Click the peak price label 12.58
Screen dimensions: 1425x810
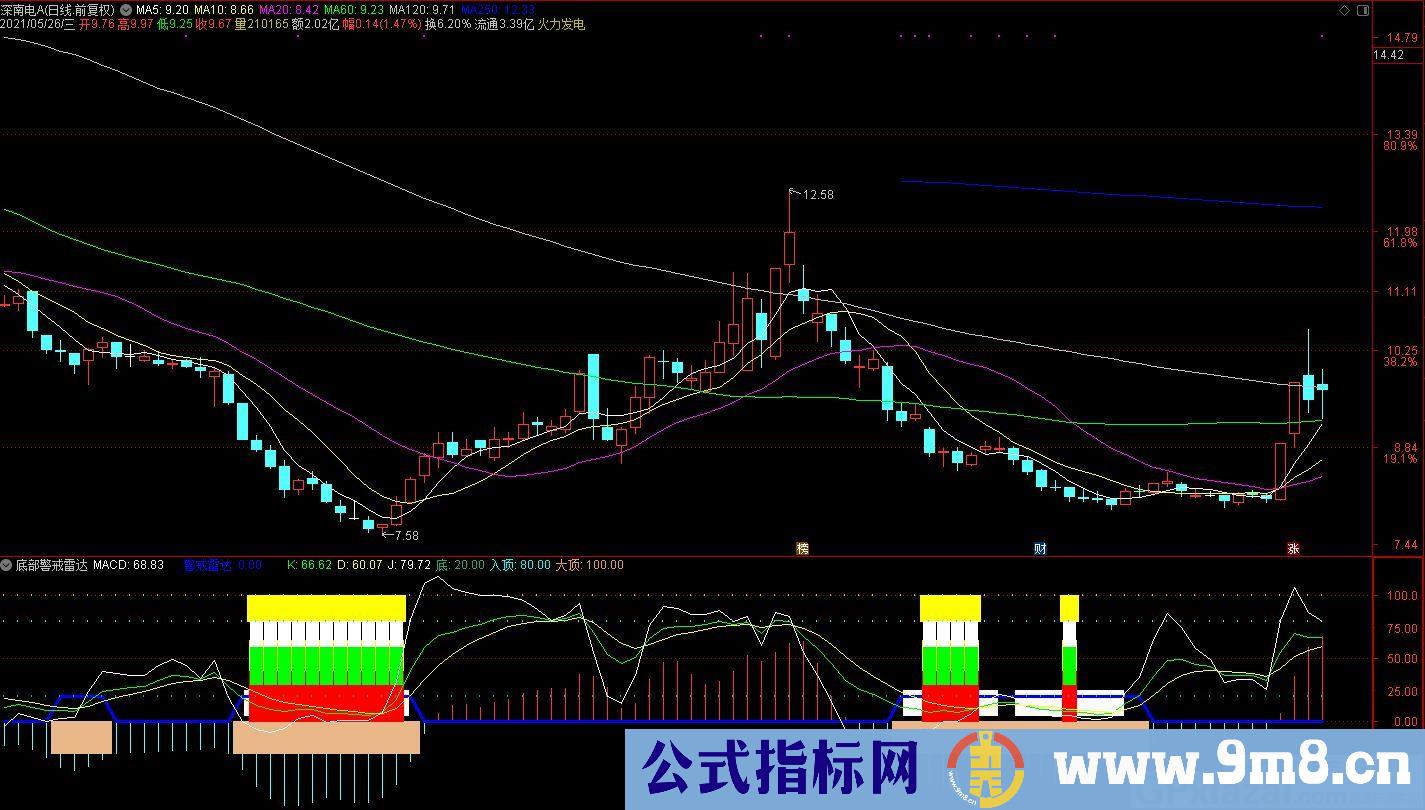coord(818,195)
